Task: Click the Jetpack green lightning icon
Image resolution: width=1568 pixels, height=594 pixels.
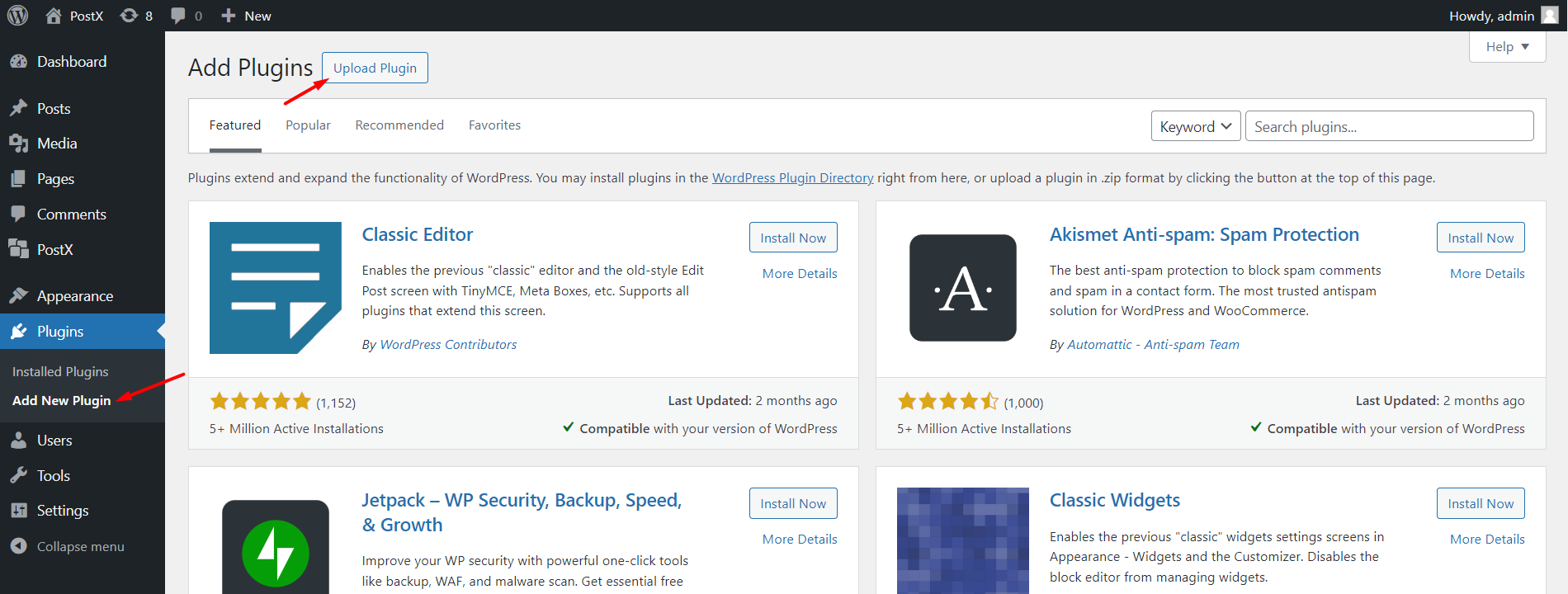Action: click(x=275, y=552)
